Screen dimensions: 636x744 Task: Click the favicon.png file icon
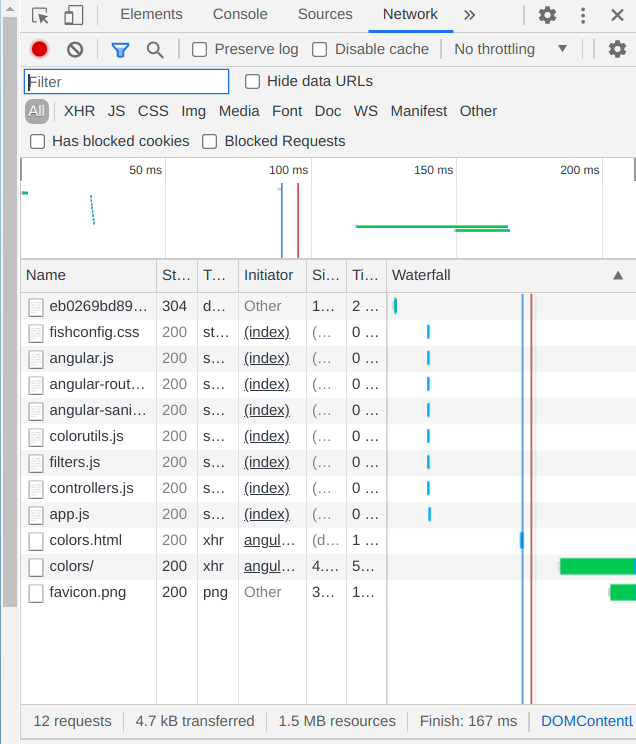36,593
